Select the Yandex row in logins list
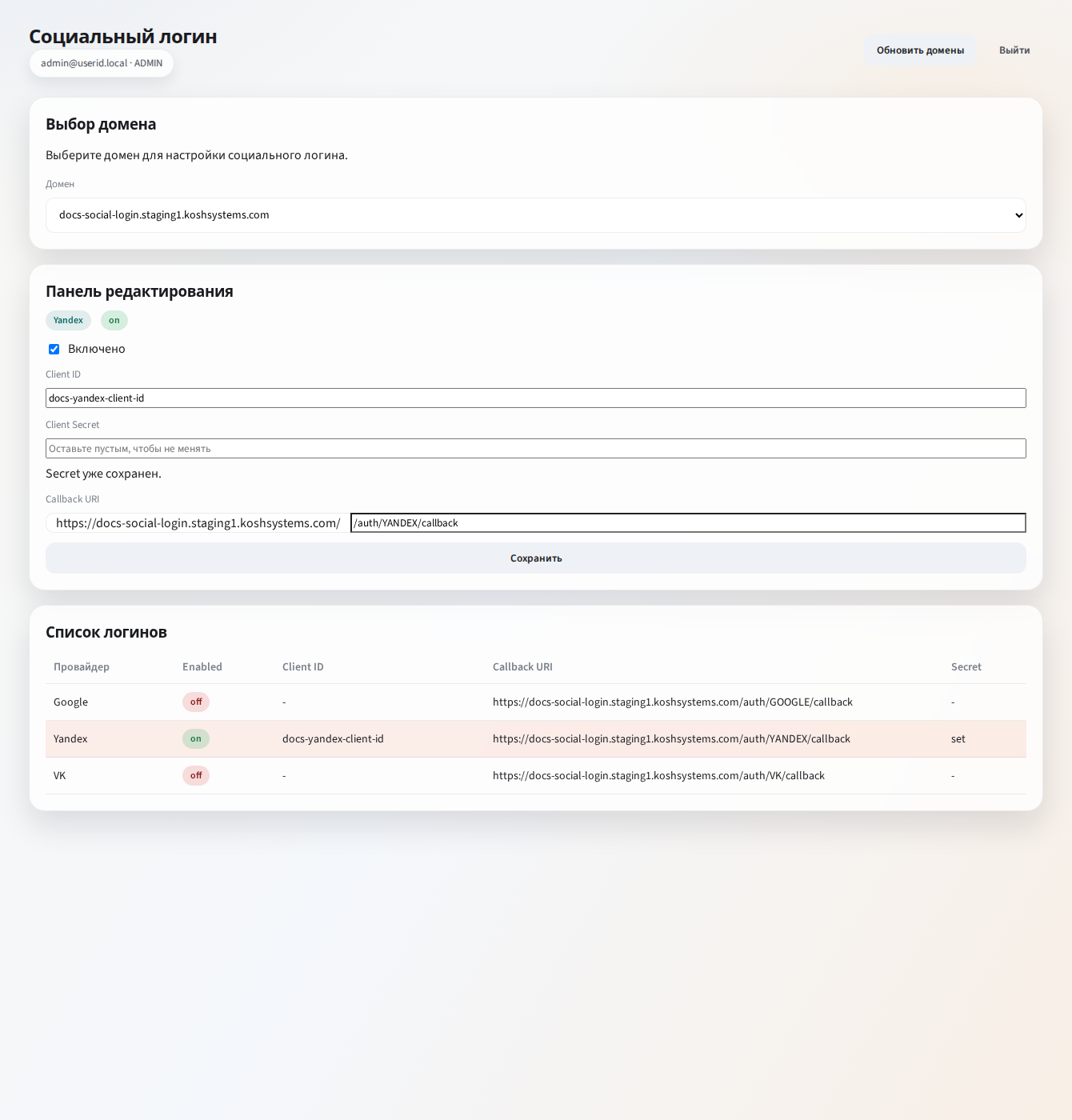Image resolution: width=1072 pixels, height=1120 pixels. pos(70,739)
